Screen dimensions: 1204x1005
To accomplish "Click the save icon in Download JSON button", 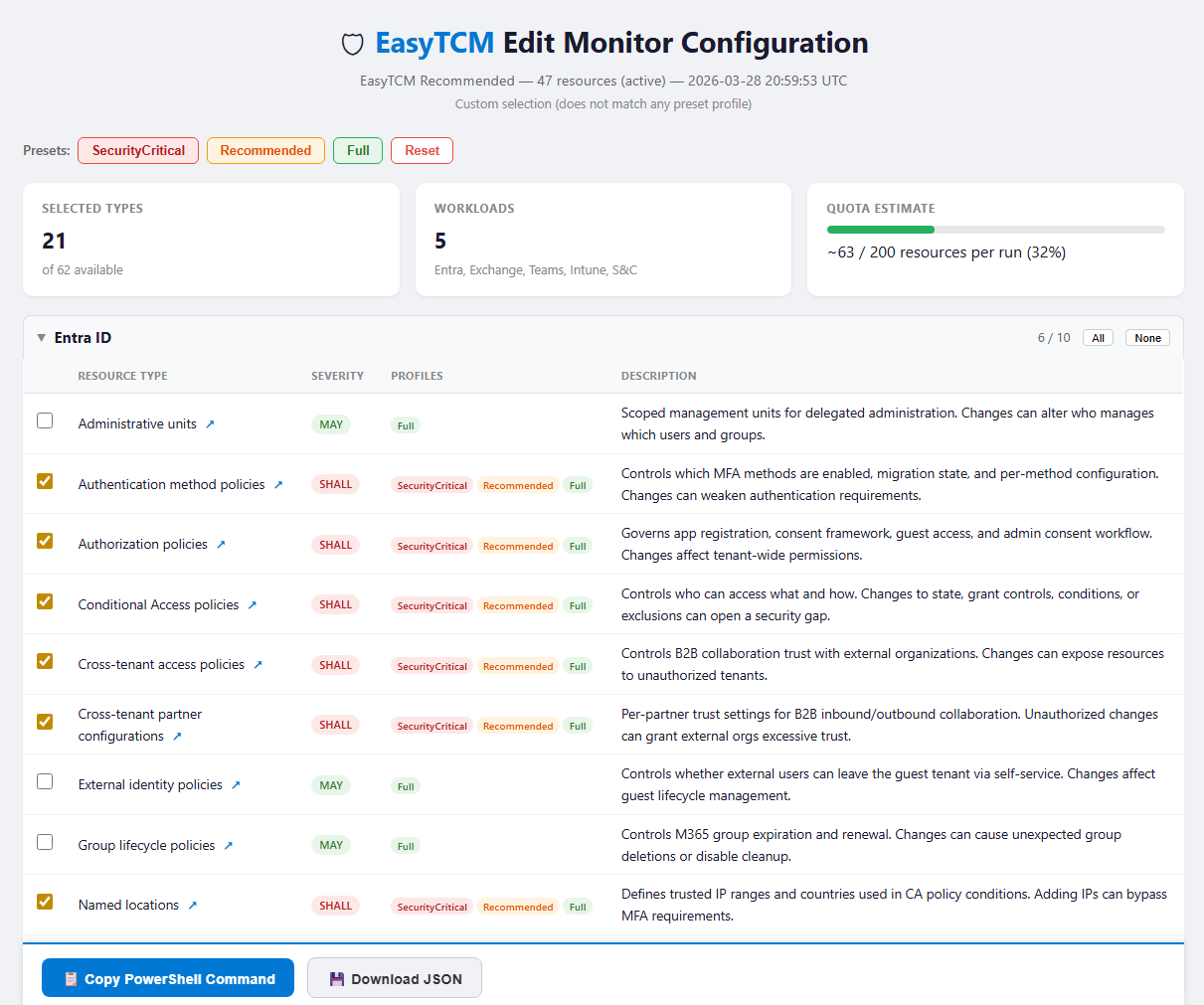I will tap(335, 977).
